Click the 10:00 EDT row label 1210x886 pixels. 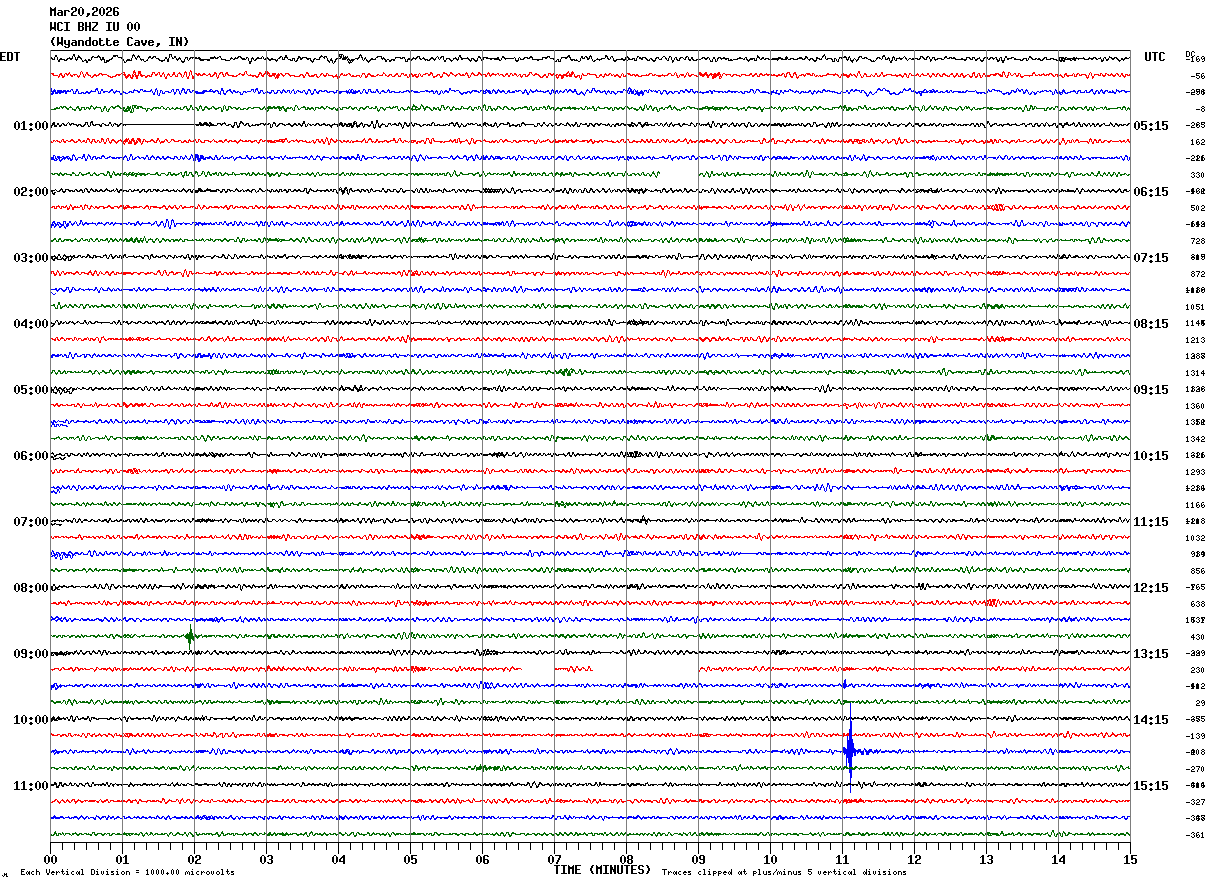pos(30,720)
